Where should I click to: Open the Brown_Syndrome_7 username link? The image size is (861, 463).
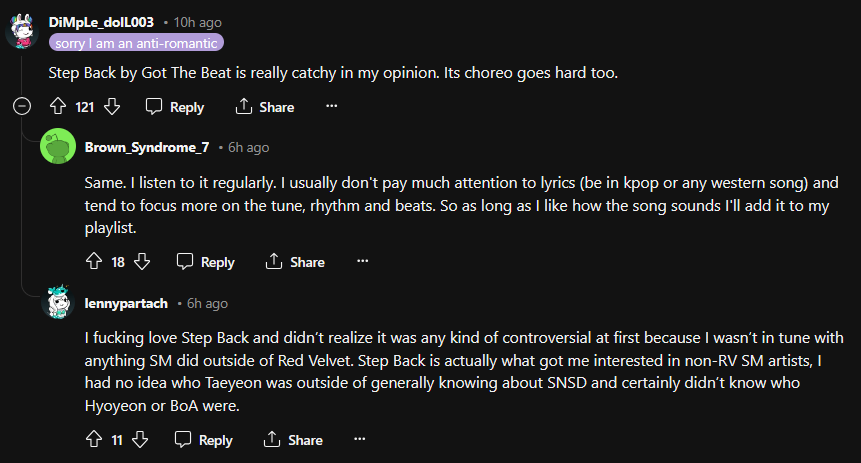coord(147,147)
